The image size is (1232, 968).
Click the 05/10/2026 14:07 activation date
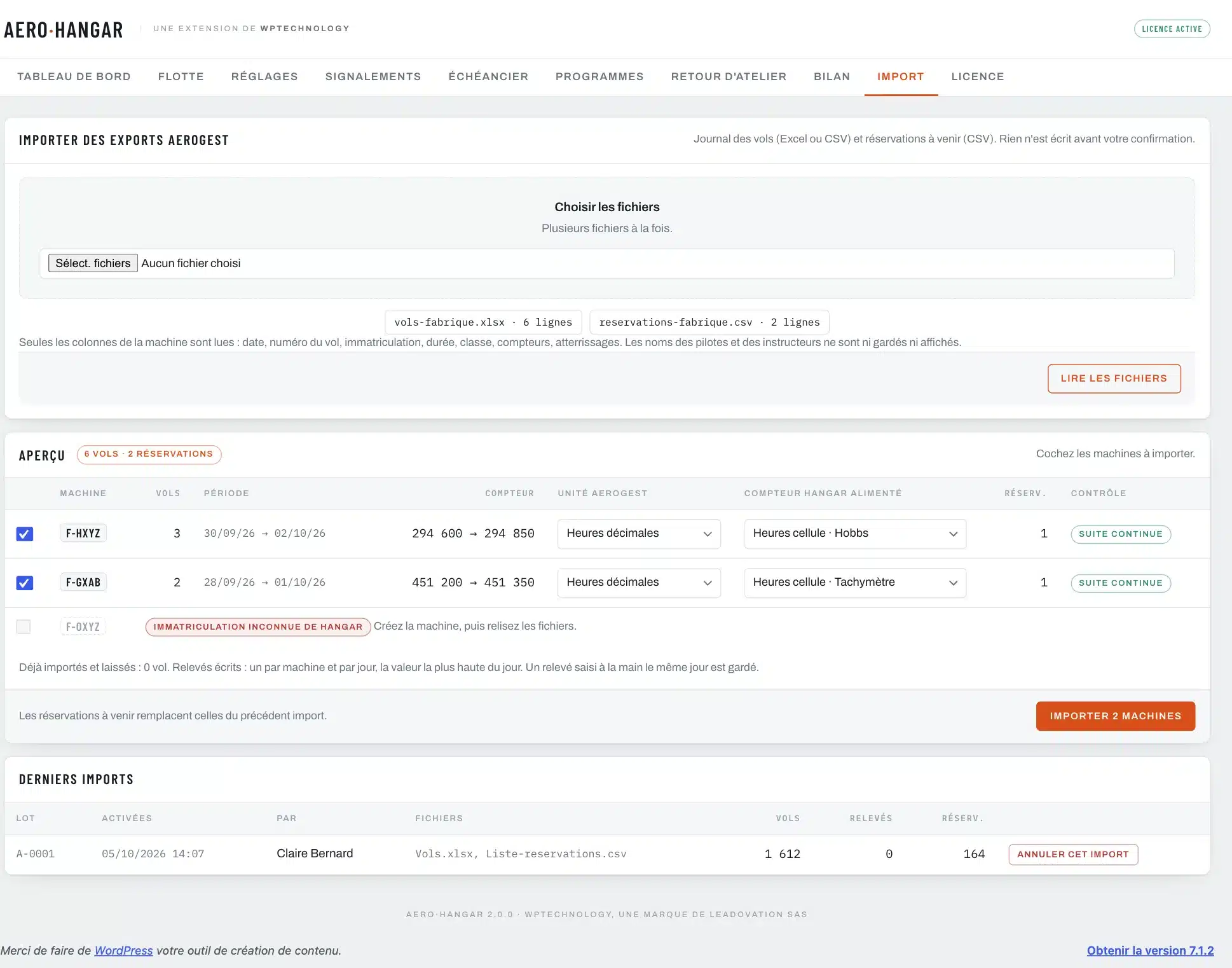pyautogui.click(x=153, y=854)
